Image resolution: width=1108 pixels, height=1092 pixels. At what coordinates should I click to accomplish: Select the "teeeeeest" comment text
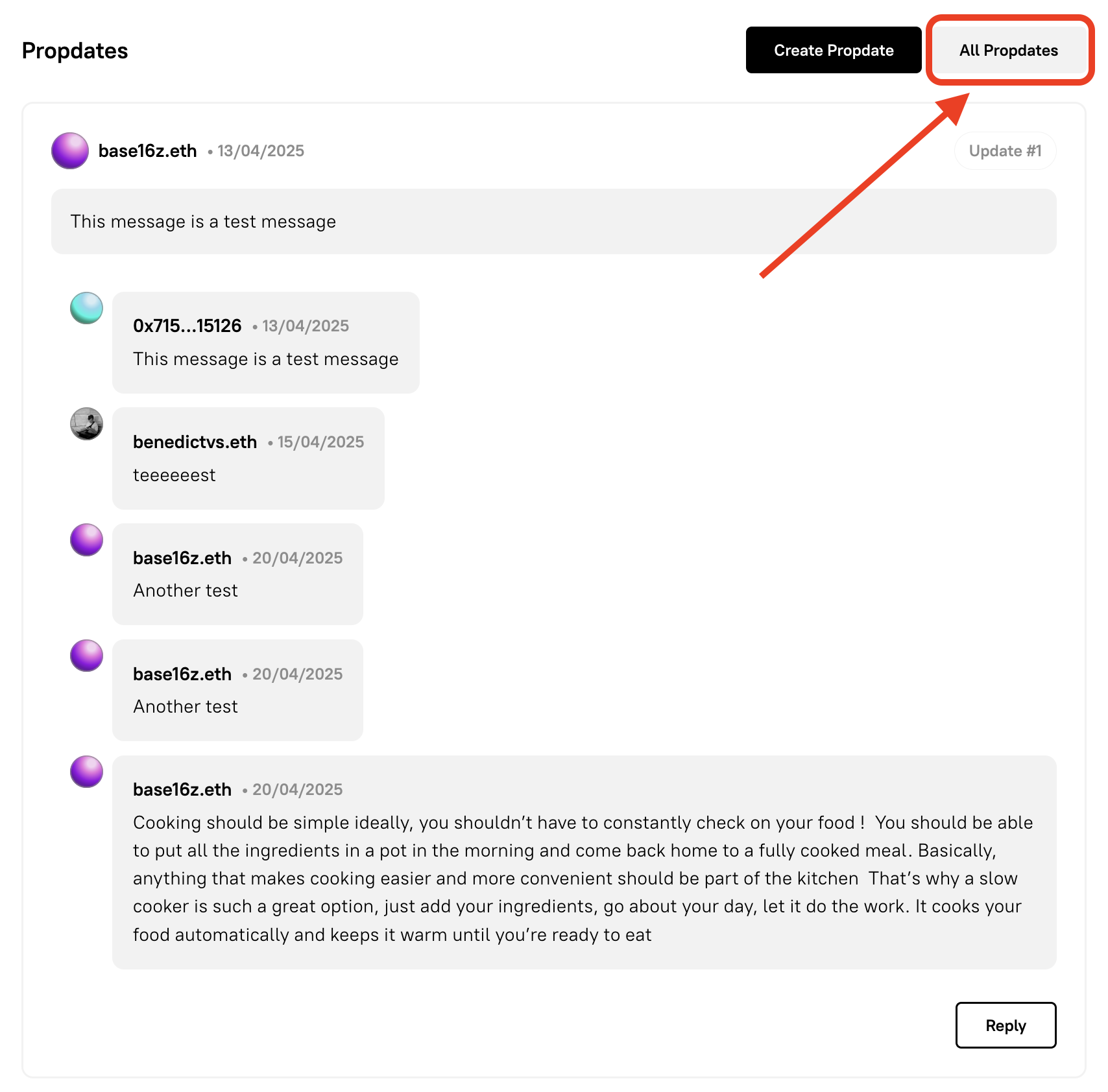[174, 475]
